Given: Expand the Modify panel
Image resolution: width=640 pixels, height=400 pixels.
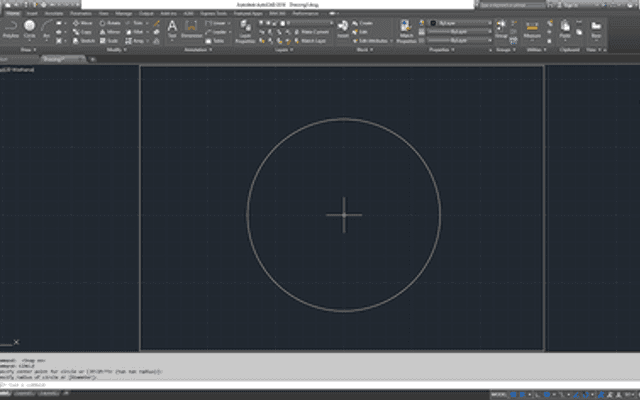Looking at the screenshot, I should tap(116, 50).
